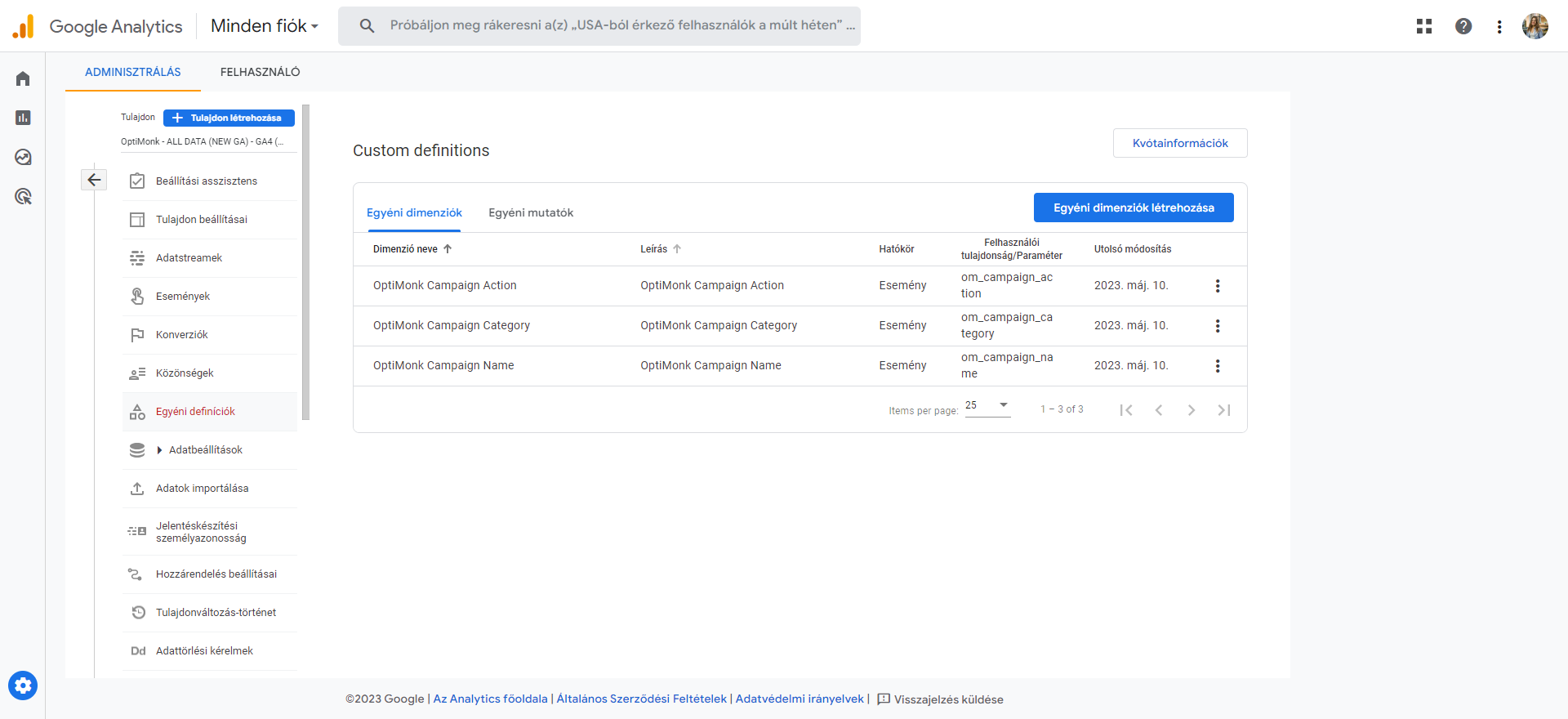
Task: Click the Adatok importálása upload icon
Action: (x=137, y=489)
